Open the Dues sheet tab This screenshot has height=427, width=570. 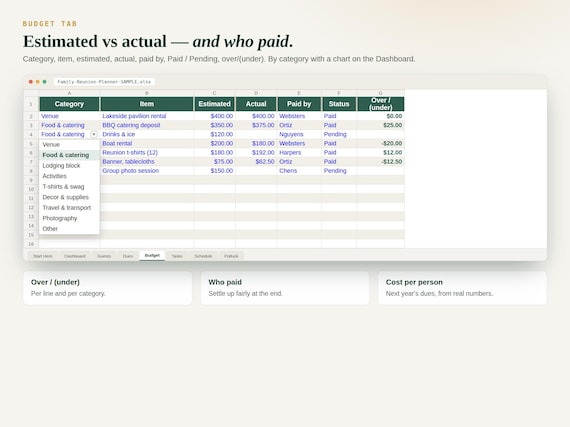click(x=128, y=256)
